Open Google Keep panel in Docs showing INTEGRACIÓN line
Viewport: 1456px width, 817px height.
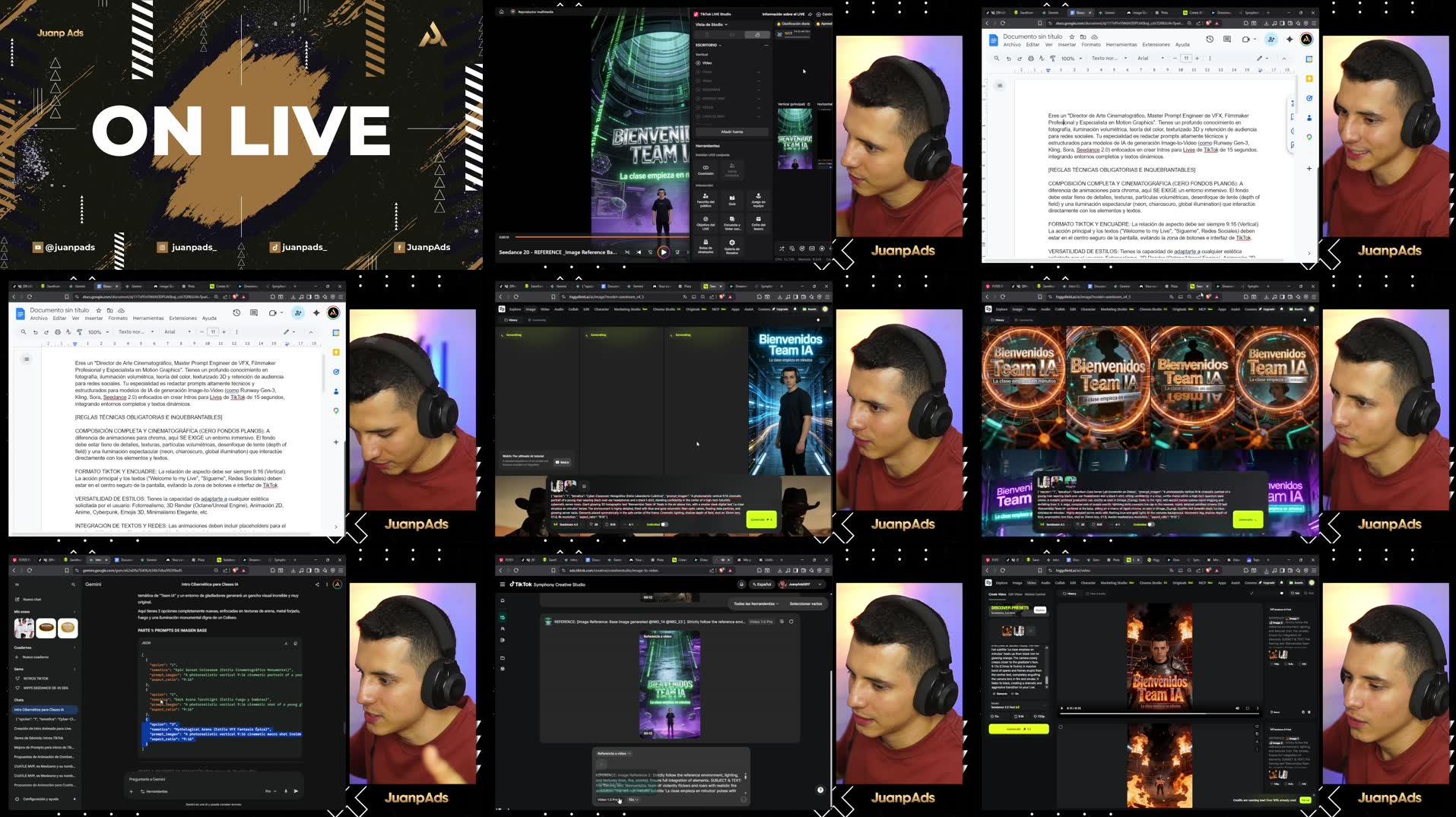[335, 352]
